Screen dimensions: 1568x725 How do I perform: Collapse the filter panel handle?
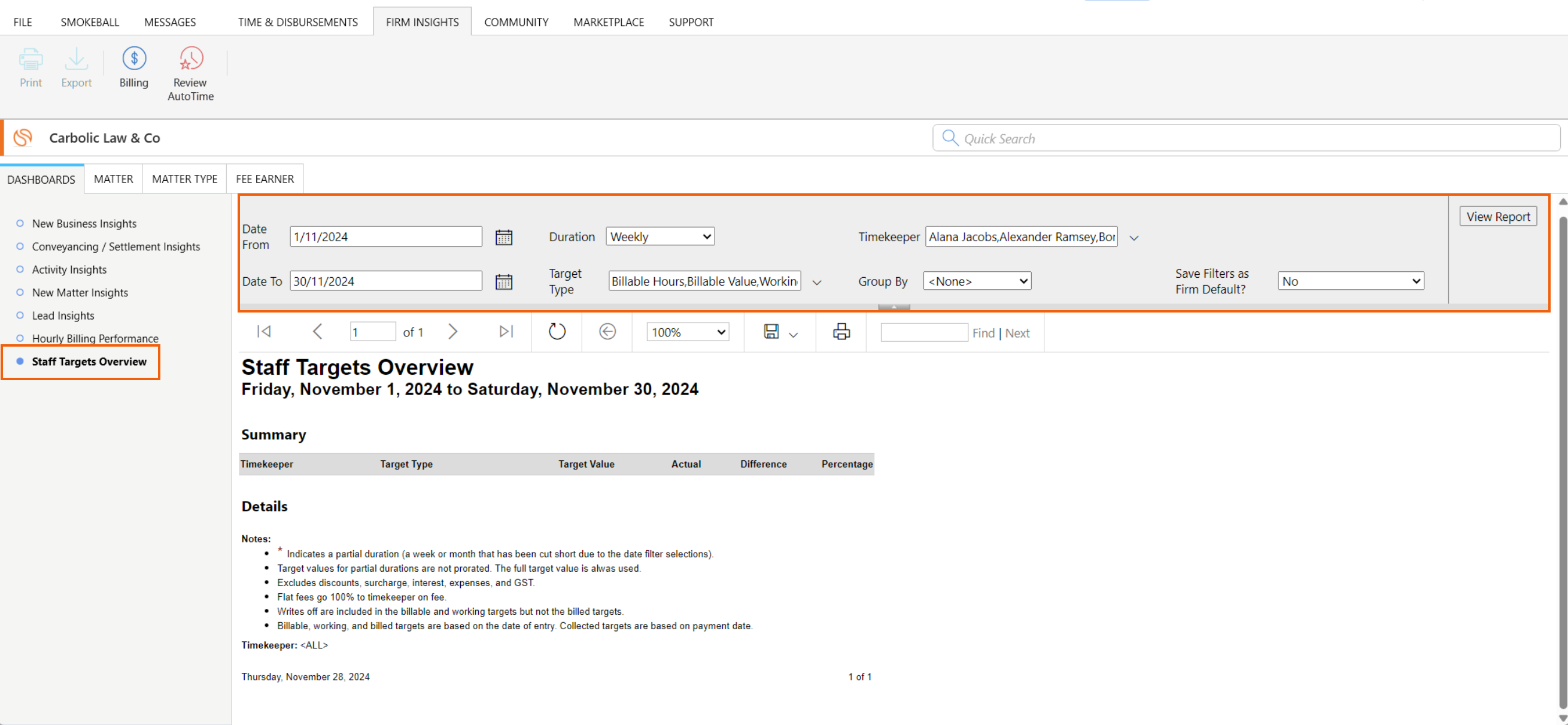894,307
